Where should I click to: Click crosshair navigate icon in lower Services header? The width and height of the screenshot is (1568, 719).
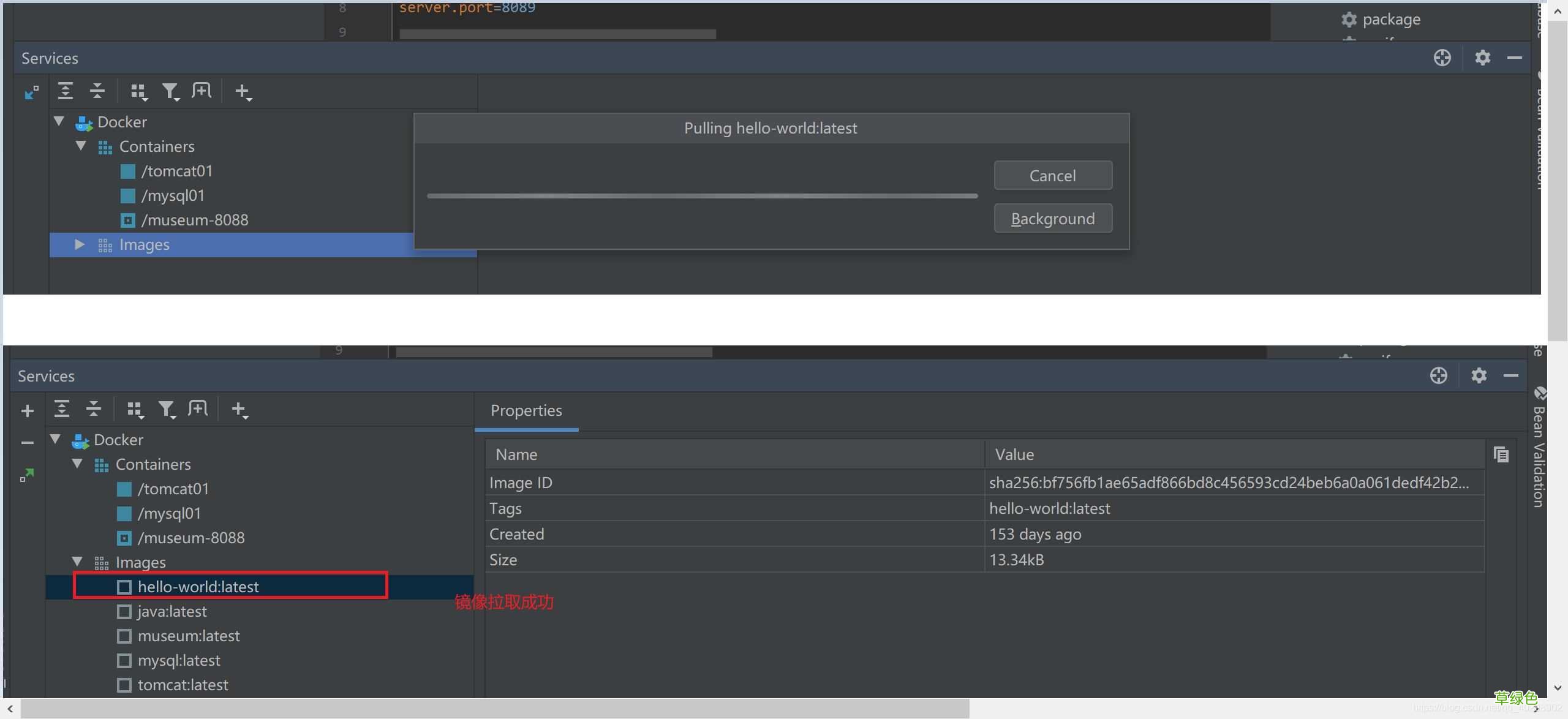(x=1438, y=375)
